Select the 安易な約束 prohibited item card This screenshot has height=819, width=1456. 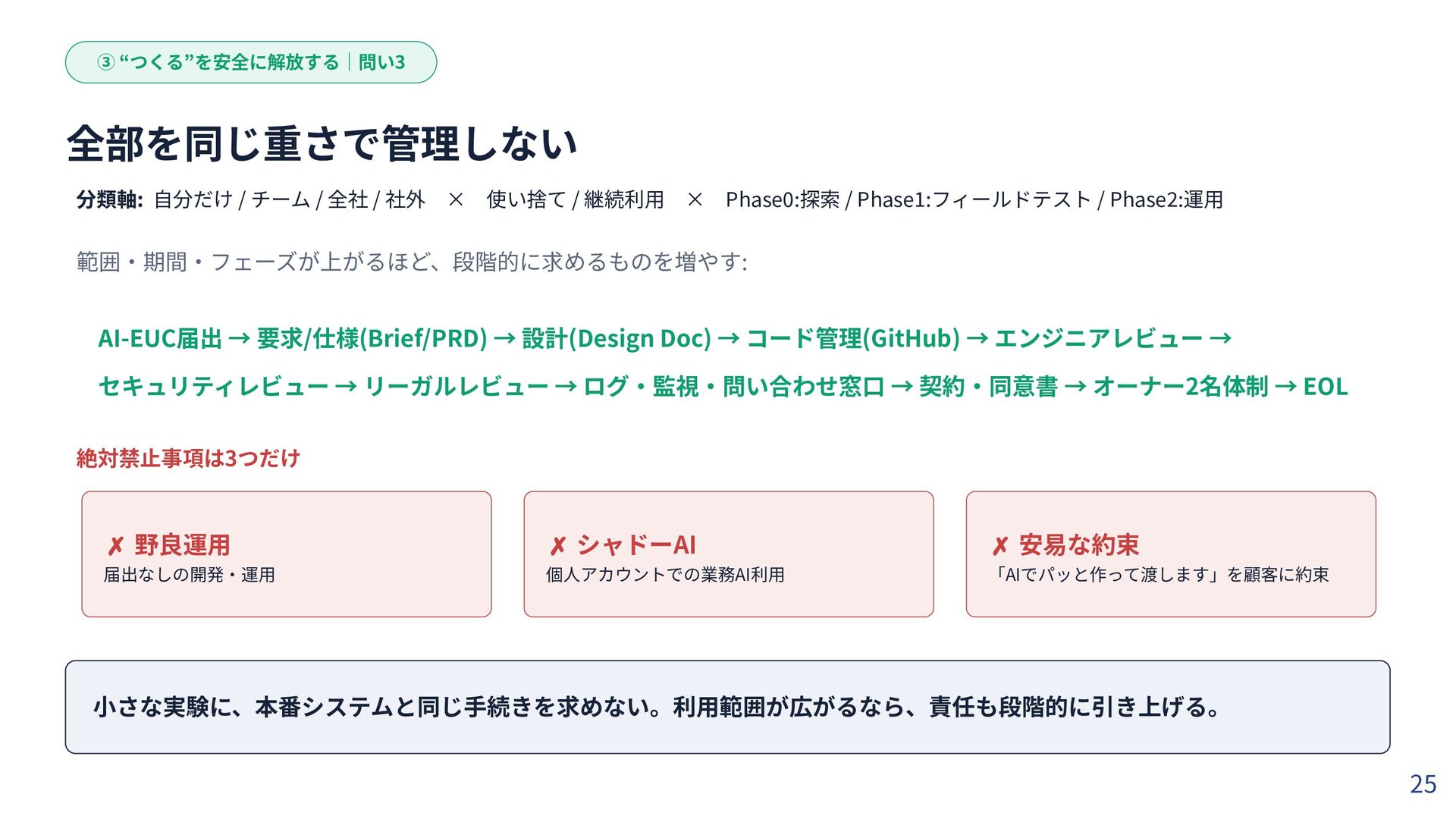(x=1171, y=554)
